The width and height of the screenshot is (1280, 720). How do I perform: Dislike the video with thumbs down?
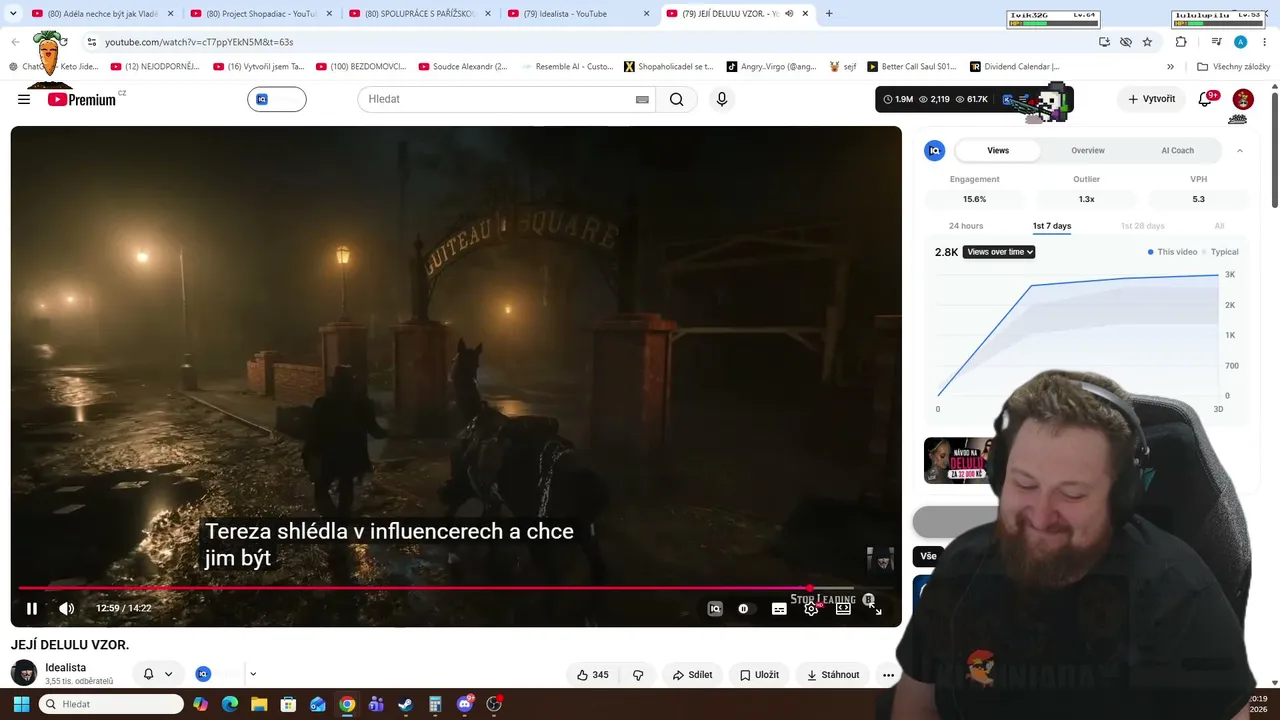coord(638,675)
